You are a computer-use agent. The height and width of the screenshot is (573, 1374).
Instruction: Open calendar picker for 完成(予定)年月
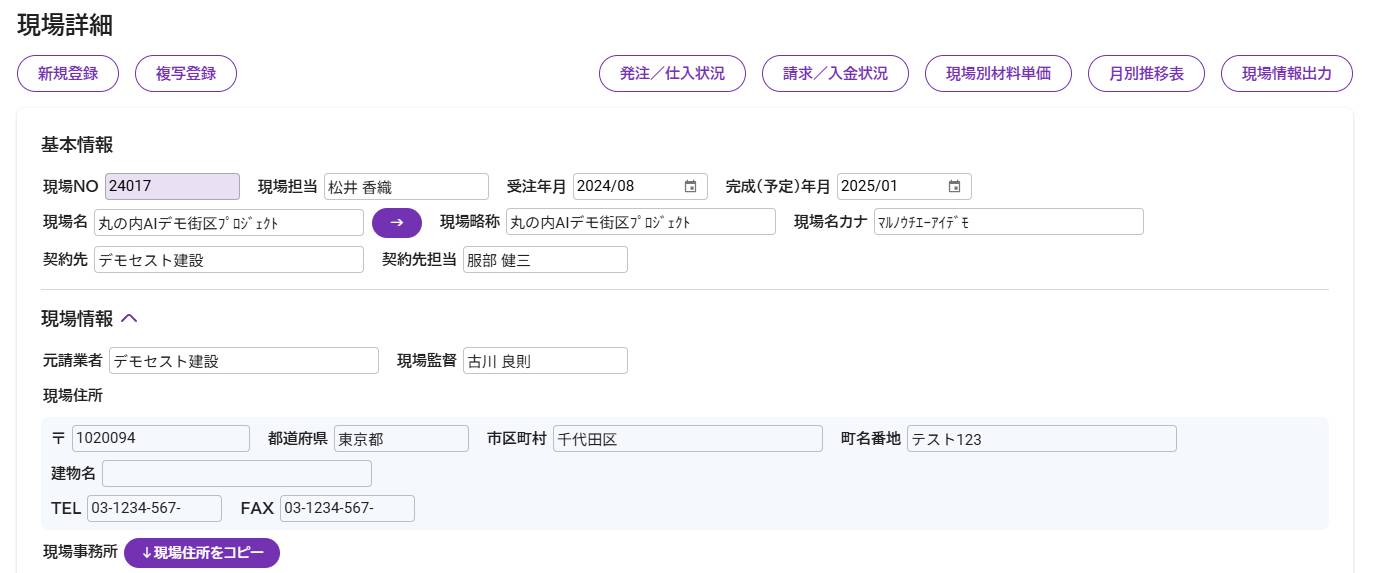(x=954, y=186)
